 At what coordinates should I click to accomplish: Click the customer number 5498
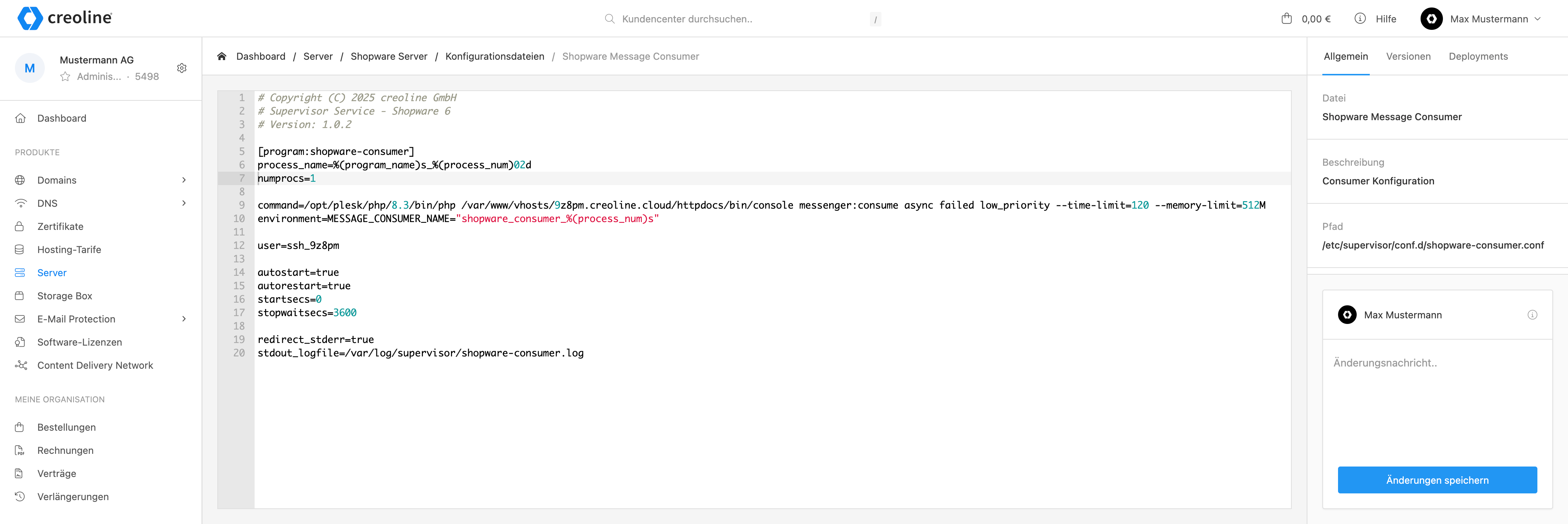coord(147,77)
